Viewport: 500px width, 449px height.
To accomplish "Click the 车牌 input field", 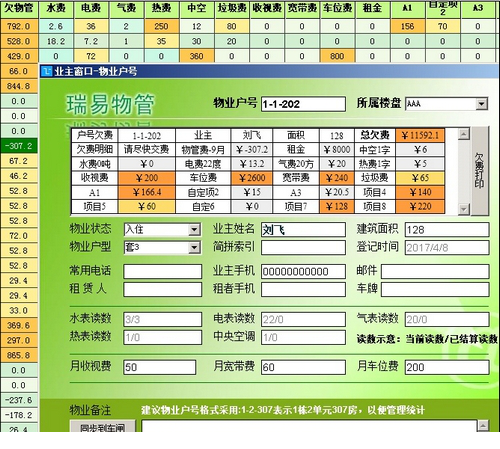I will (x=435, y=289).
